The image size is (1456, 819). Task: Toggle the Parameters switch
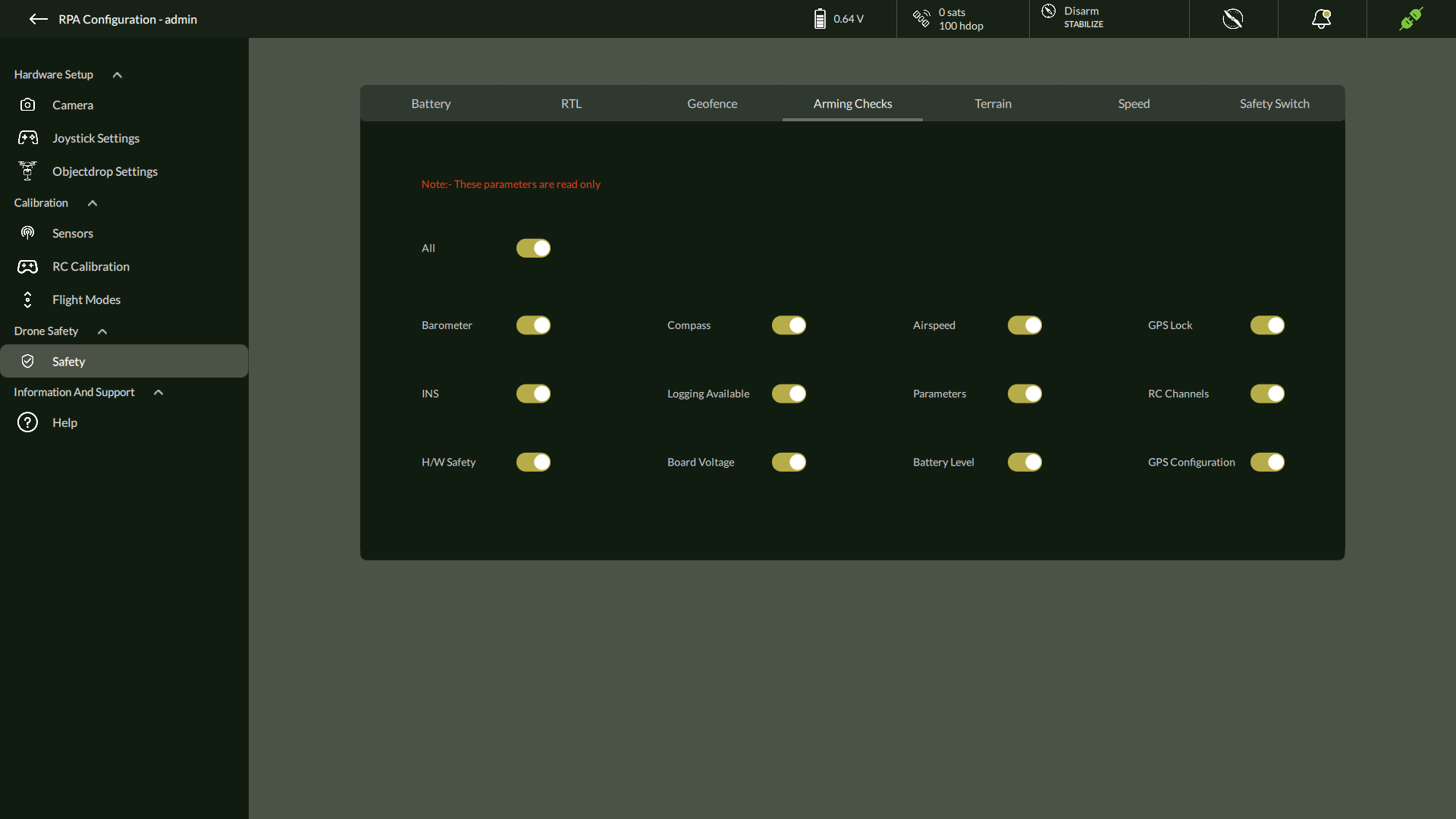point(1025,394)
